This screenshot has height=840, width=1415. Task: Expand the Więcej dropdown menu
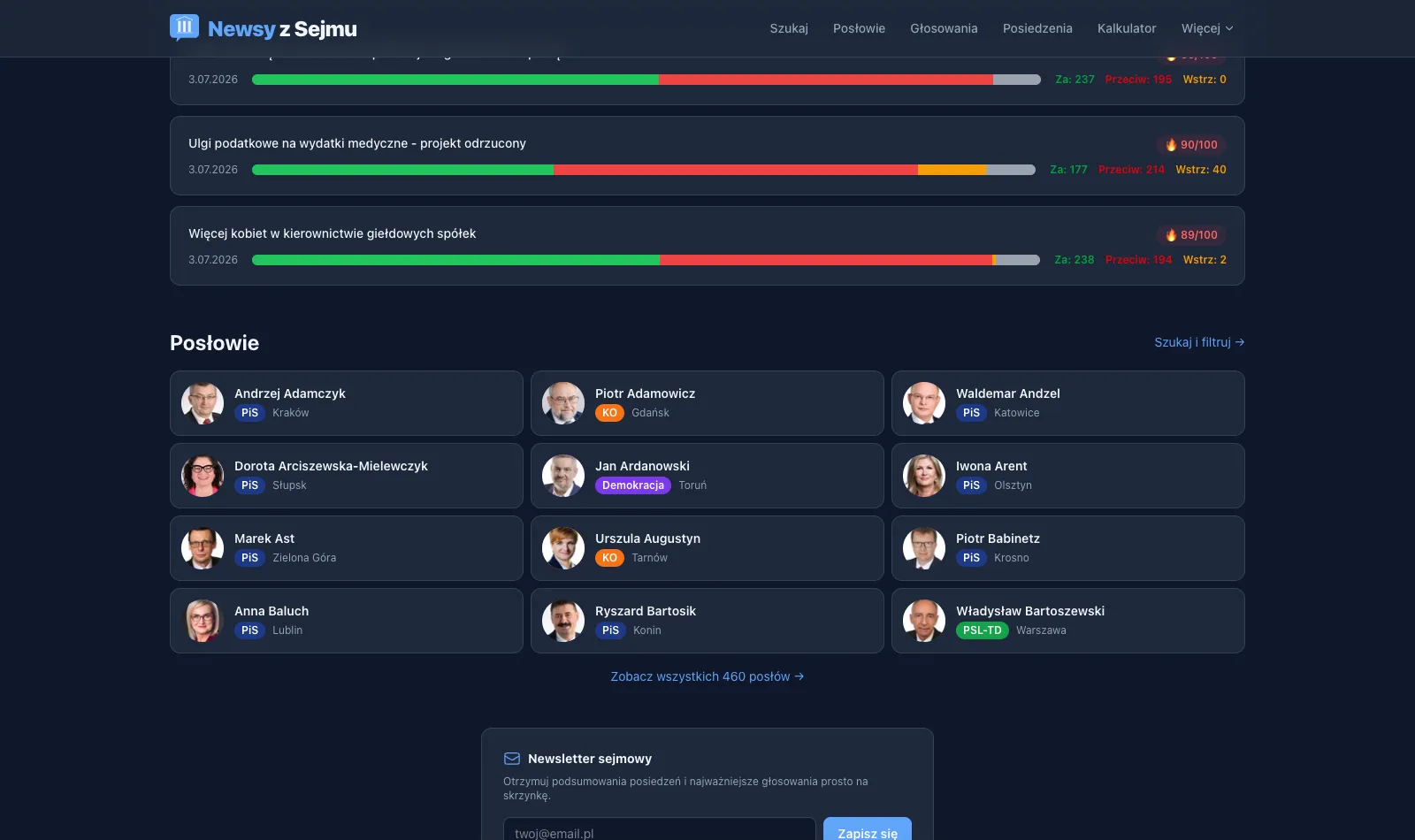(1207, 28)
